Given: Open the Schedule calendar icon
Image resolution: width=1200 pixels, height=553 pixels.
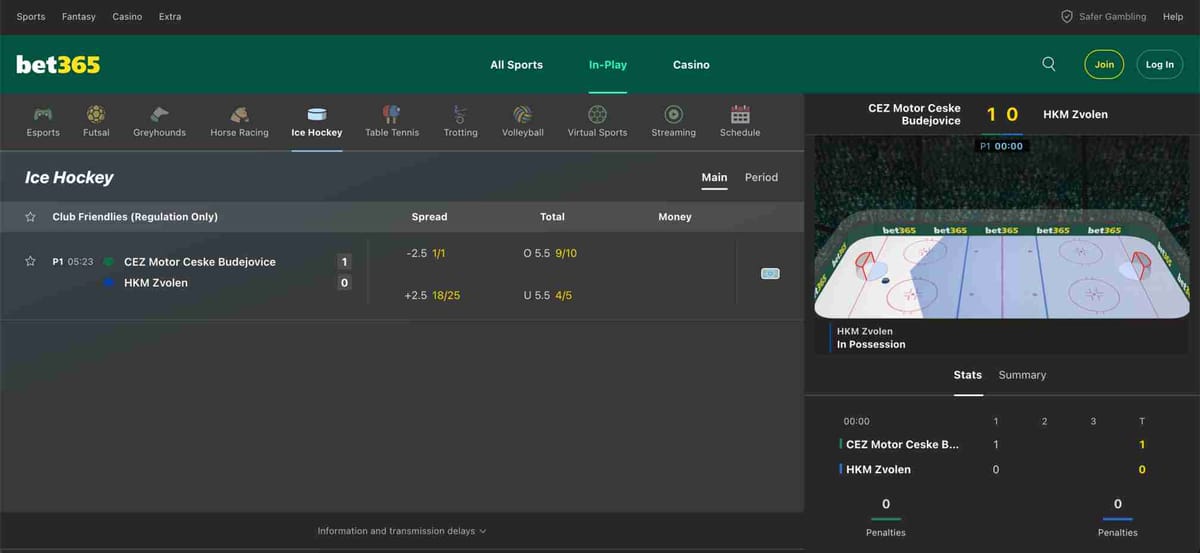Looking at the screenshot, I should pos(740,114).
